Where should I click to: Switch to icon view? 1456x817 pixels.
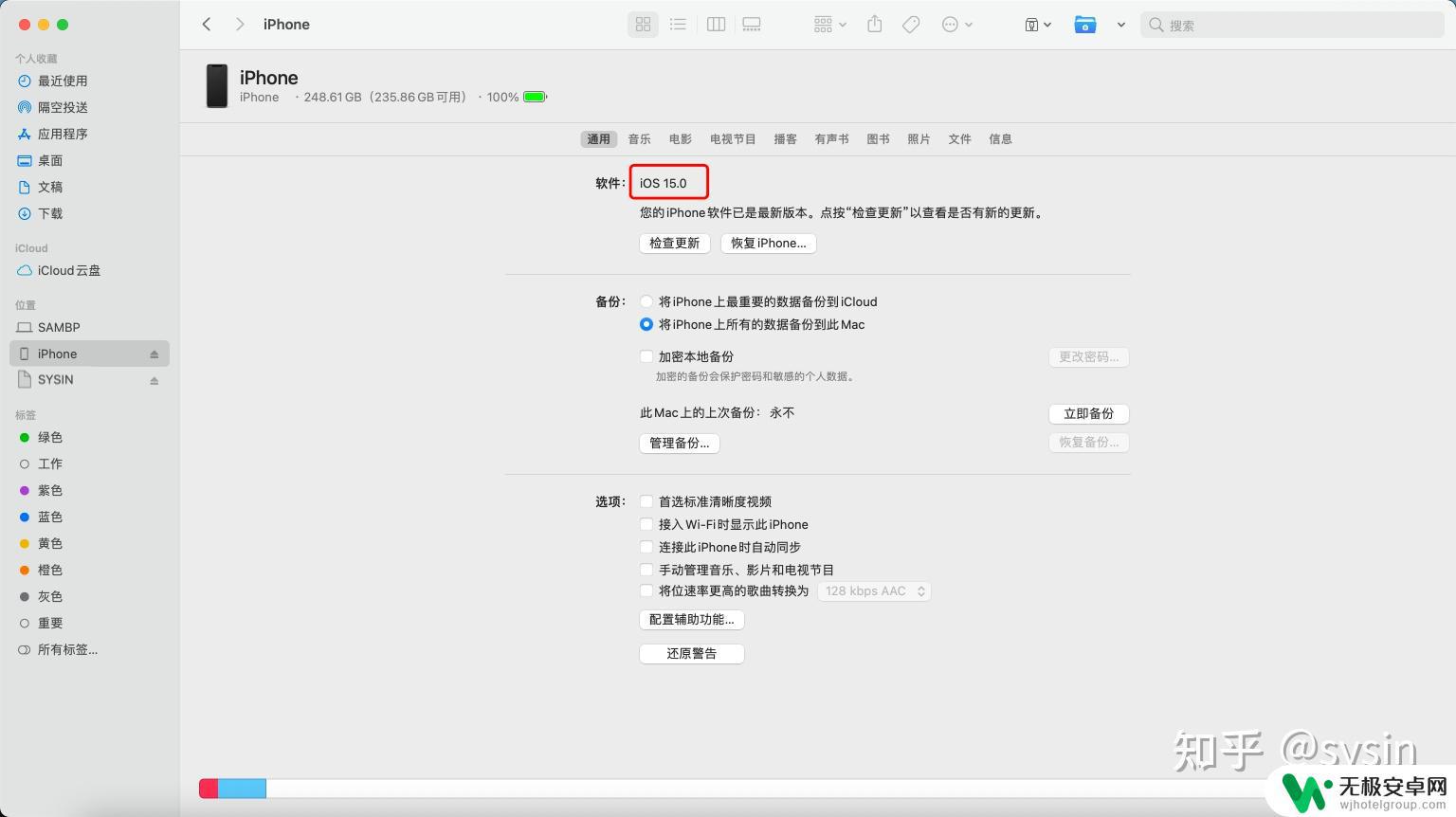click(x=643, y=25)
